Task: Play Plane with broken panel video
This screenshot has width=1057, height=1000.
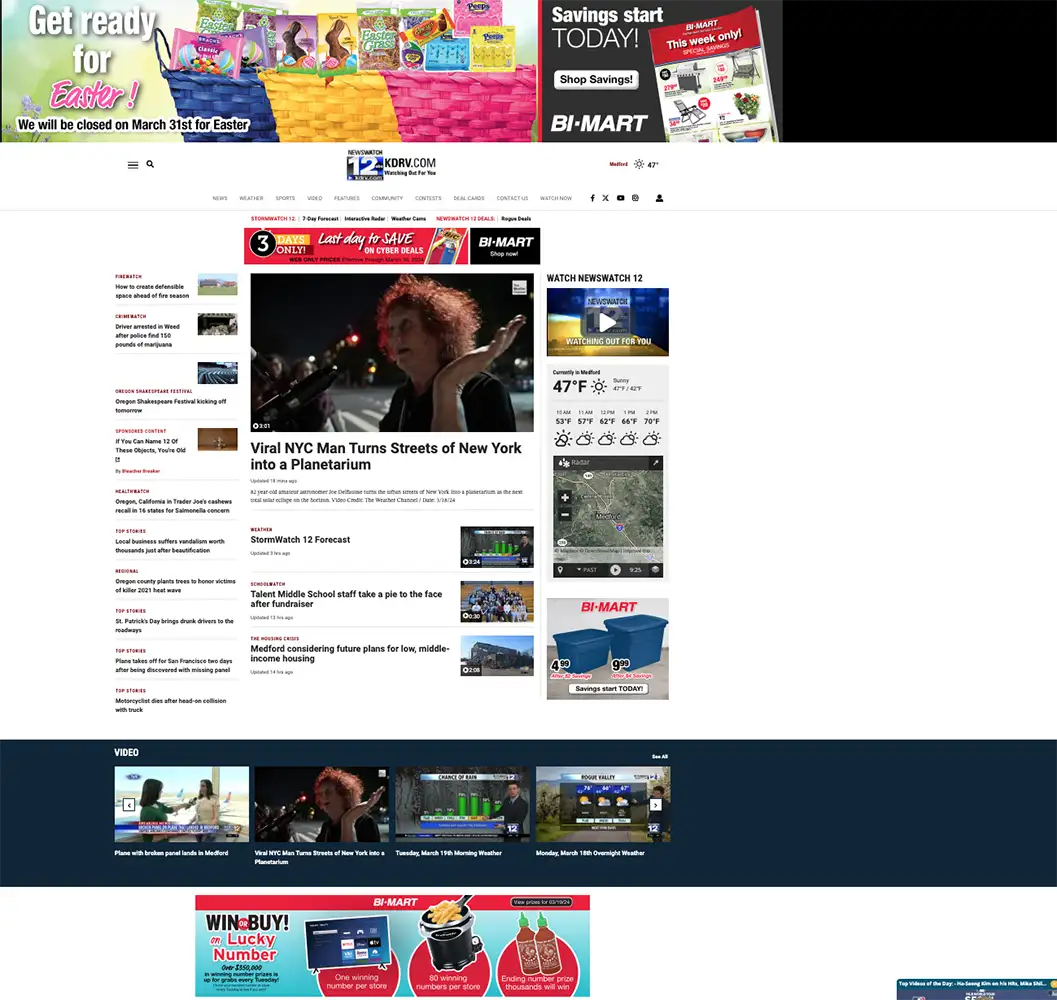Action: pos(181,804)
